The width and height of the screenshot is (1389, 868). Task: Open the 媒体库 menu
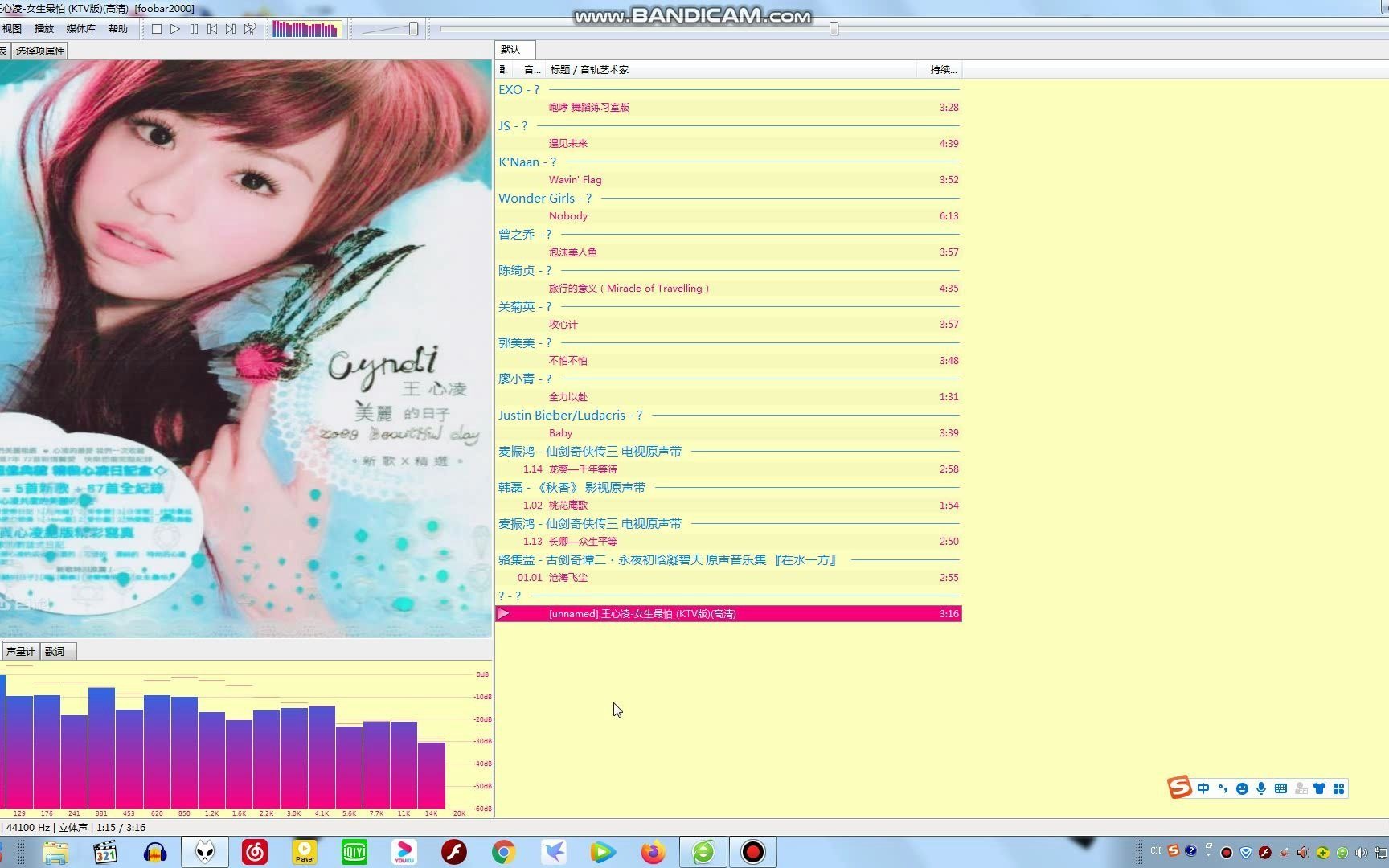pyautogui.click(x=80, y=29)
